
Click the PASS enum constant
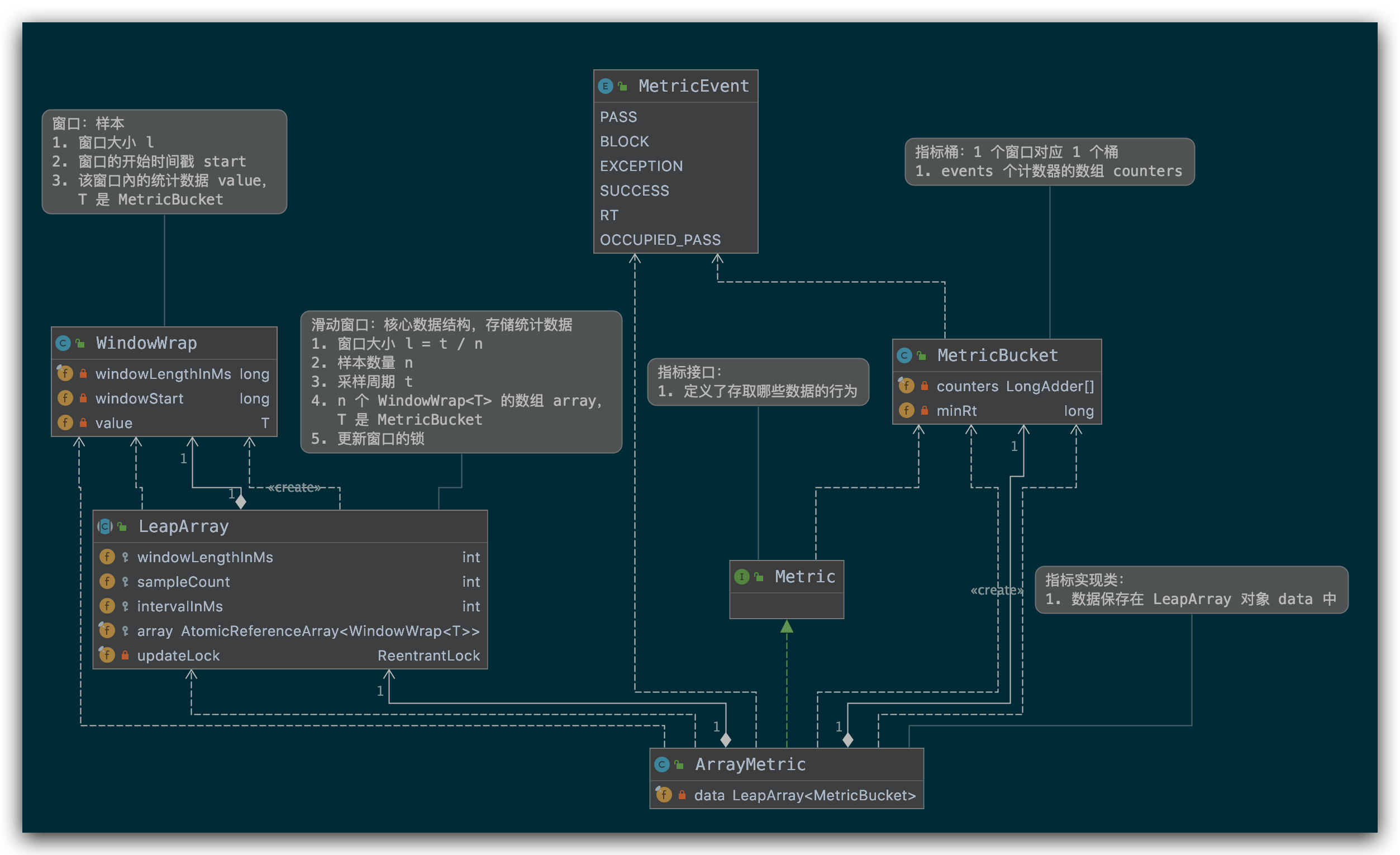[618, 117]
